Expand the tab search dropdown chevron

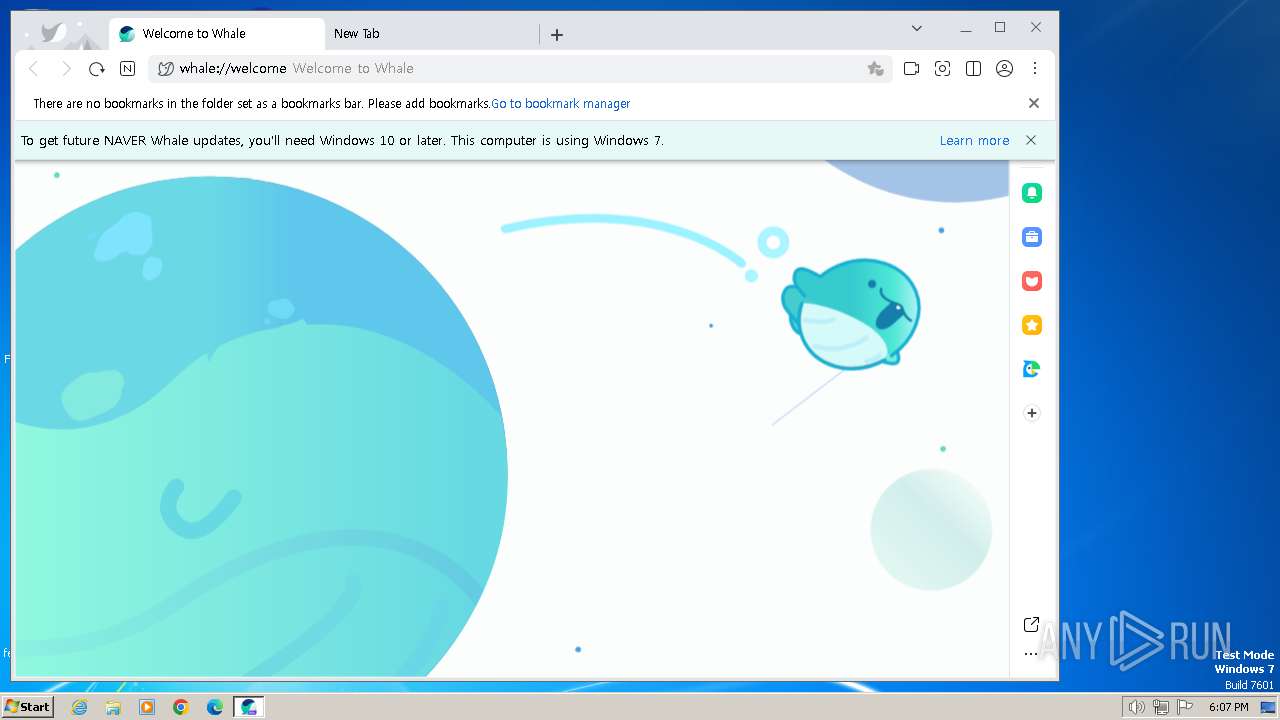click(917, 28)
